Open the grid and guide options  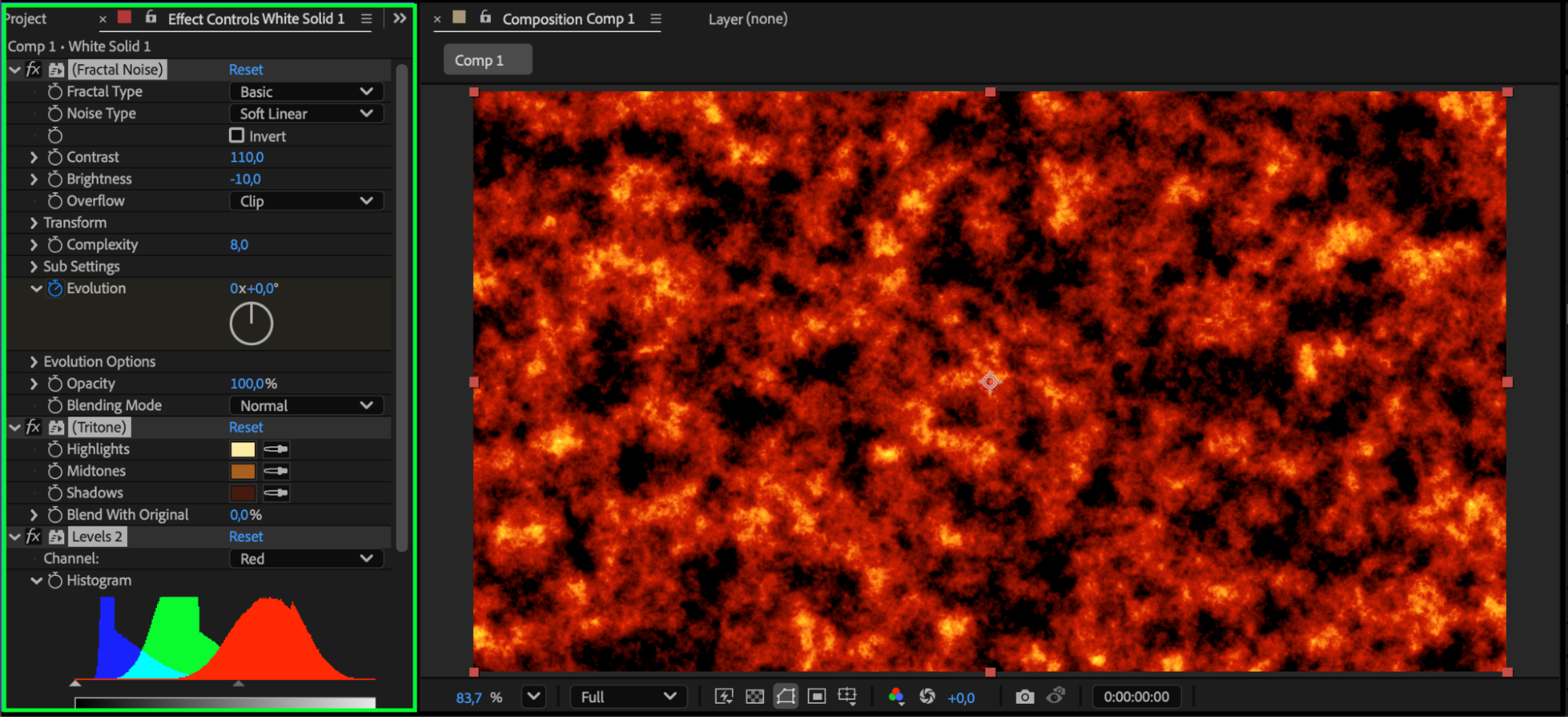click(x=847, y=697)
